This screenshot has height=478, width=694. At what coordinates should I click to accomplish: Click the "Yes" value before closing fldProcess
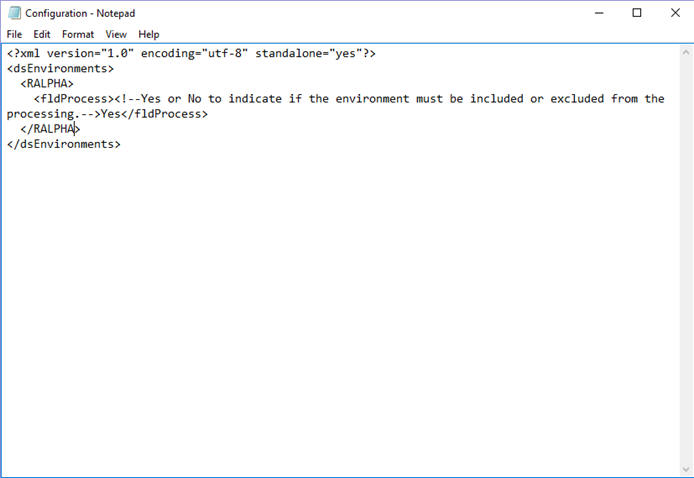click(111, 114)
